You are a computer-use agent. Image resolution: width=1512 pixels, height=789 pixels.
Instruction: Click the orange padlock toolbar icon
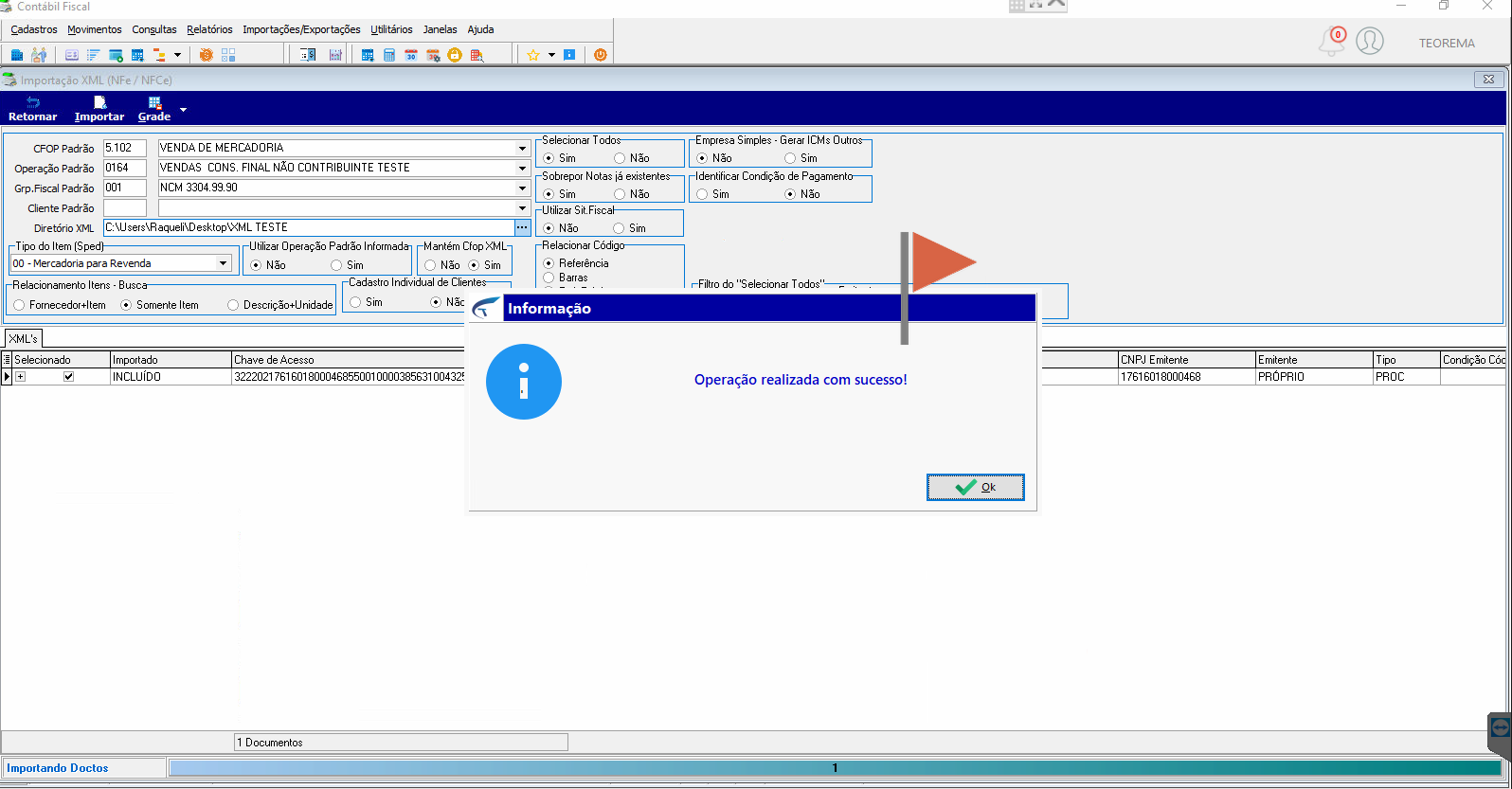(x=455, y=55)
